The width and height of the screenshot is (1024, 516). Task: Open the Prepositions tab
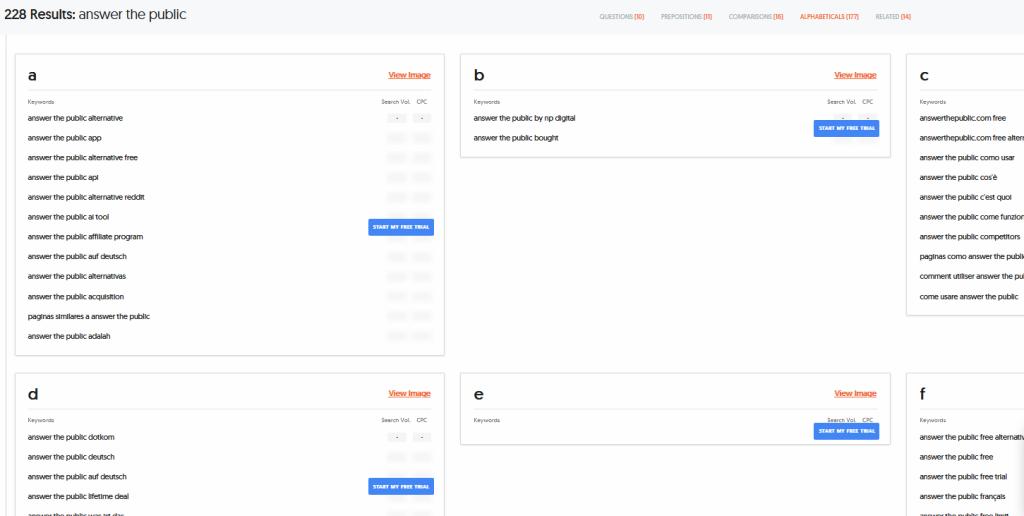click(686, 16)
